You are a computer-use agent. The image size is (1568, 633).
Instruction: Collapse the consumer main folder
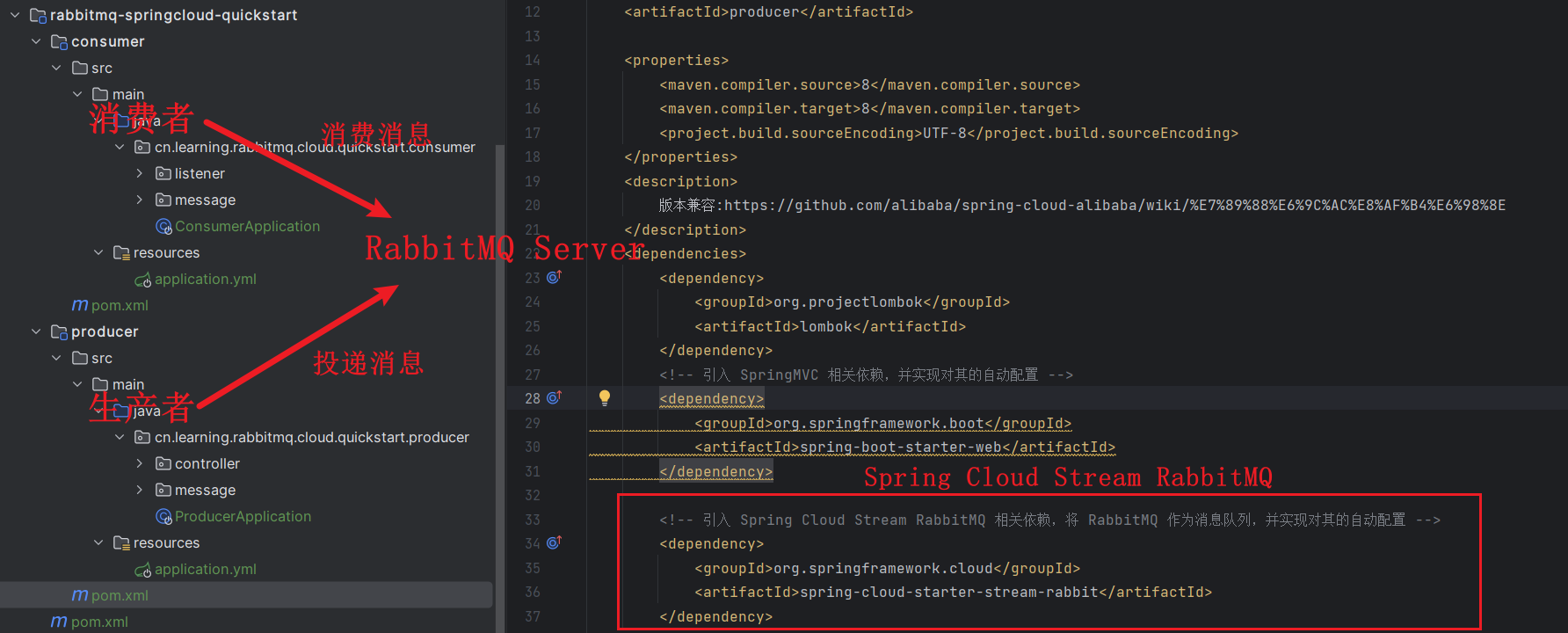[77, 94]
